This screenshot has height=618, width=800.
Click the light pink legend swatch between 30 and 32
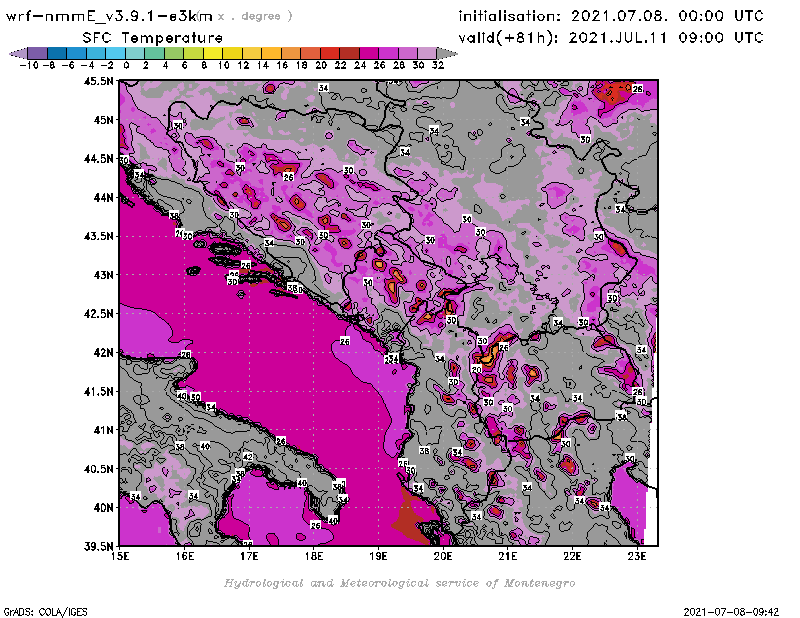click(x=427, y=53)
